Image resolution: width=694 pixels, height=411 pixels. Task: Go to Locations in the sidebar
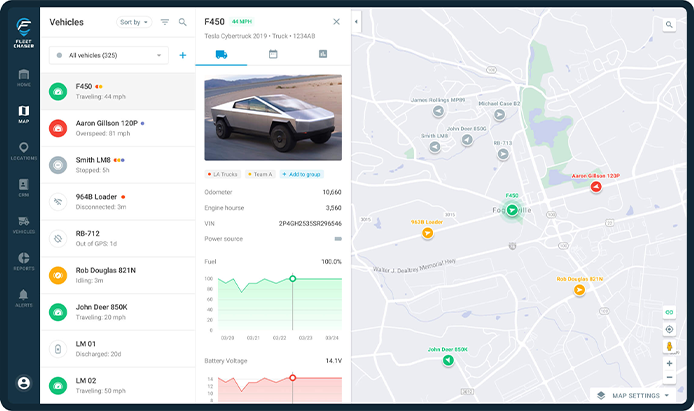click(23, 151)
